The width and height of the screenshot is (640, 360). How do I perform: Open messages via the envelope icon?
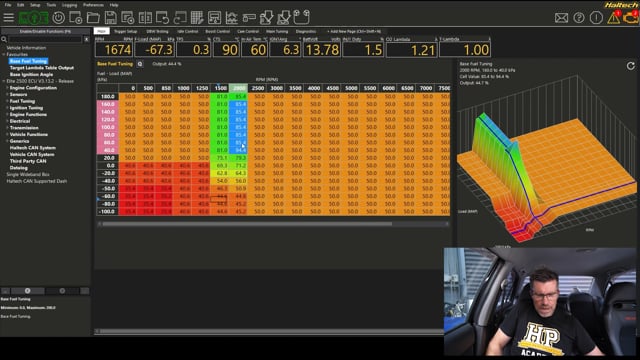[x=561, y=18]
